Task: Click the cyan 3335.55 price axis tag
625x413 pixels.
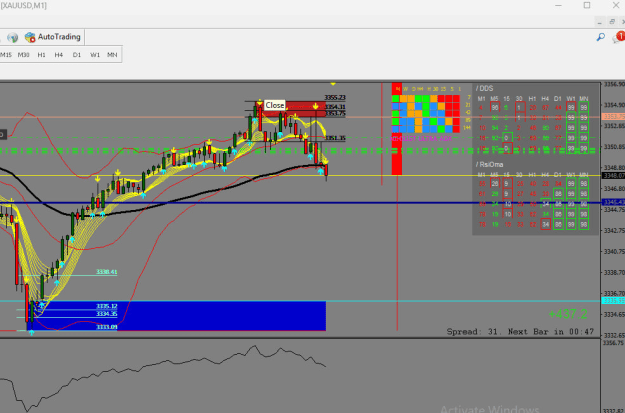Action: (x=613, y=301)
